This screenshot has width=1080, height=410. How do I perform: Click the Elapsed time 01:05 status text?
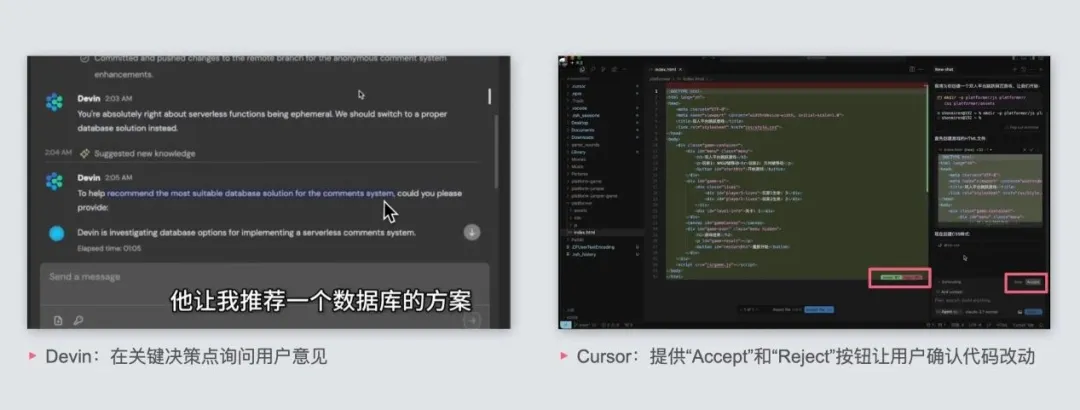coord(110,248)
